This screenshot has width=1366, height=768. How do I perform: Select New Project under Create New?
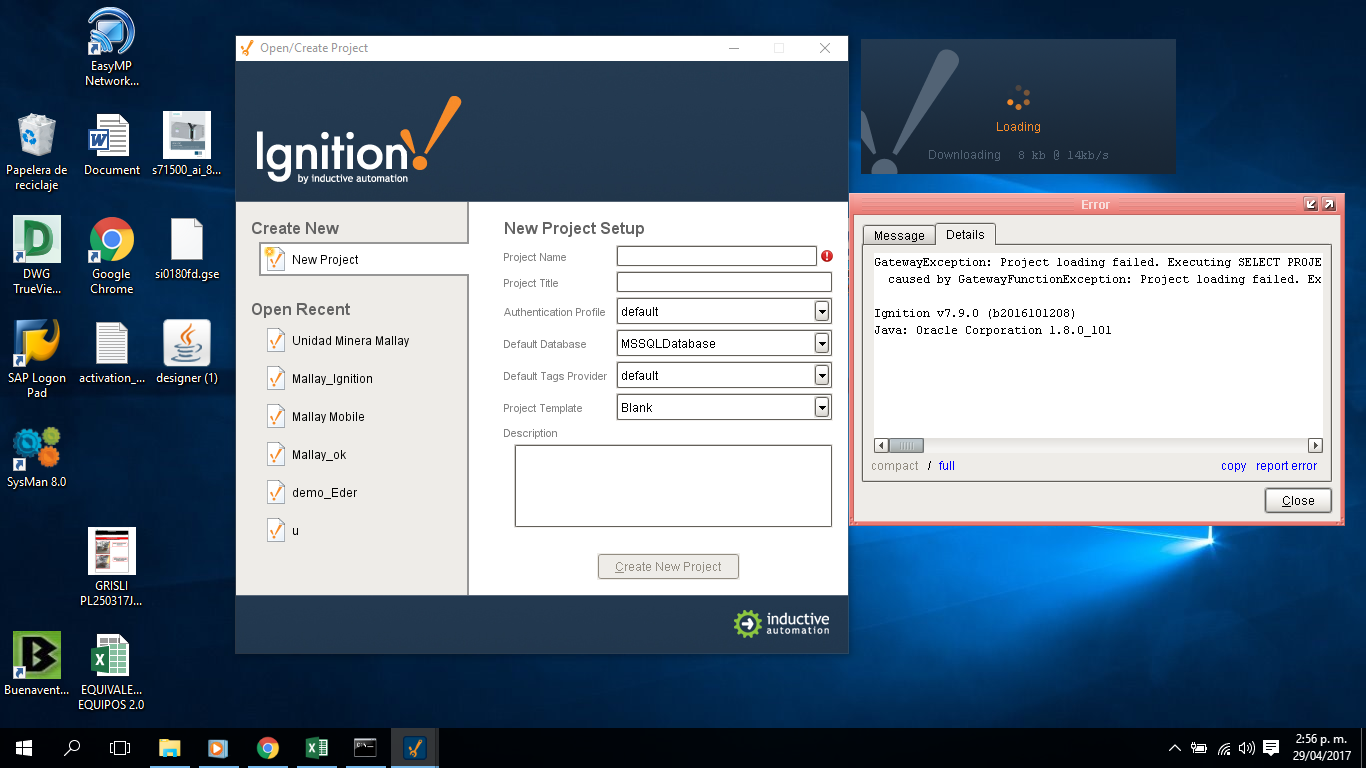pos(363,260)
